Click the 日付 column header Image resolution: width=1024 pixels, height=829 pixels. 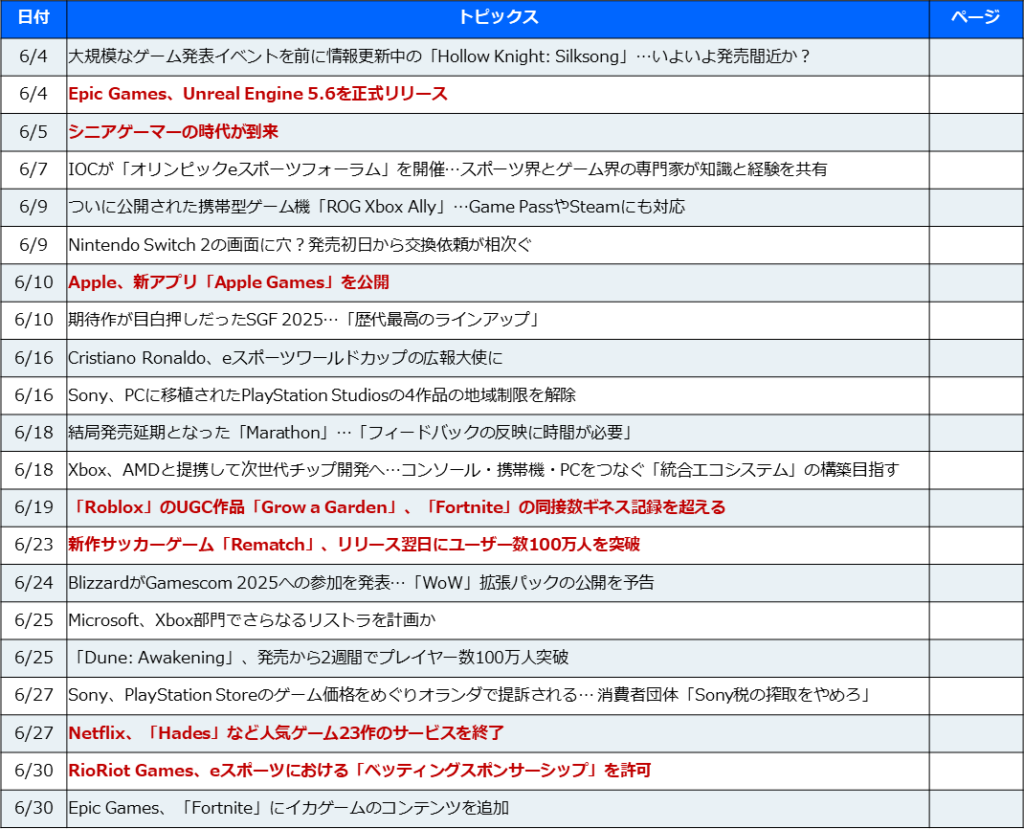tap(33, 17)
